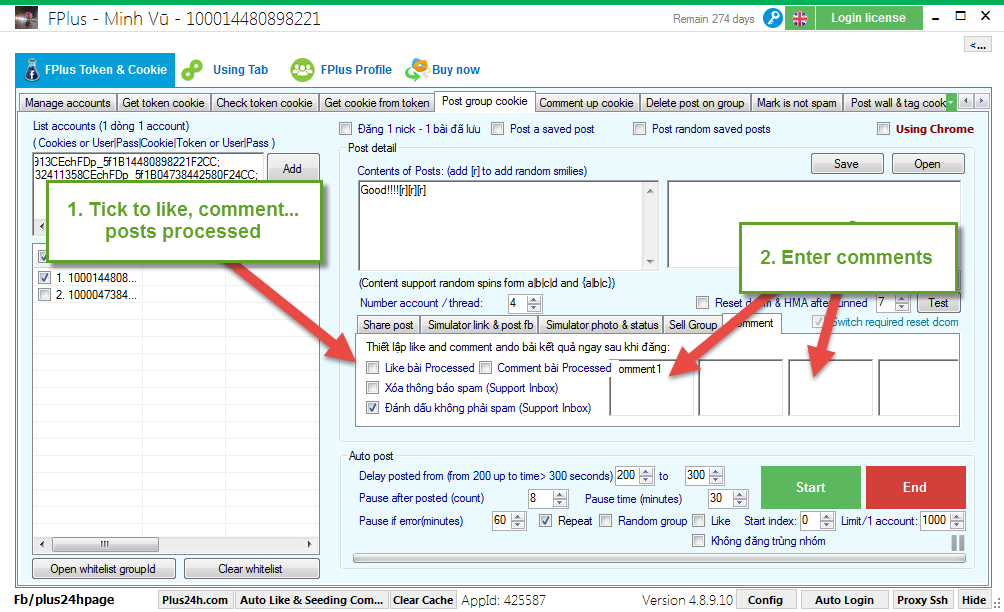Click the blue key license icon
The width and height of the screenshot is (1004, 612).
click(773, 18)
